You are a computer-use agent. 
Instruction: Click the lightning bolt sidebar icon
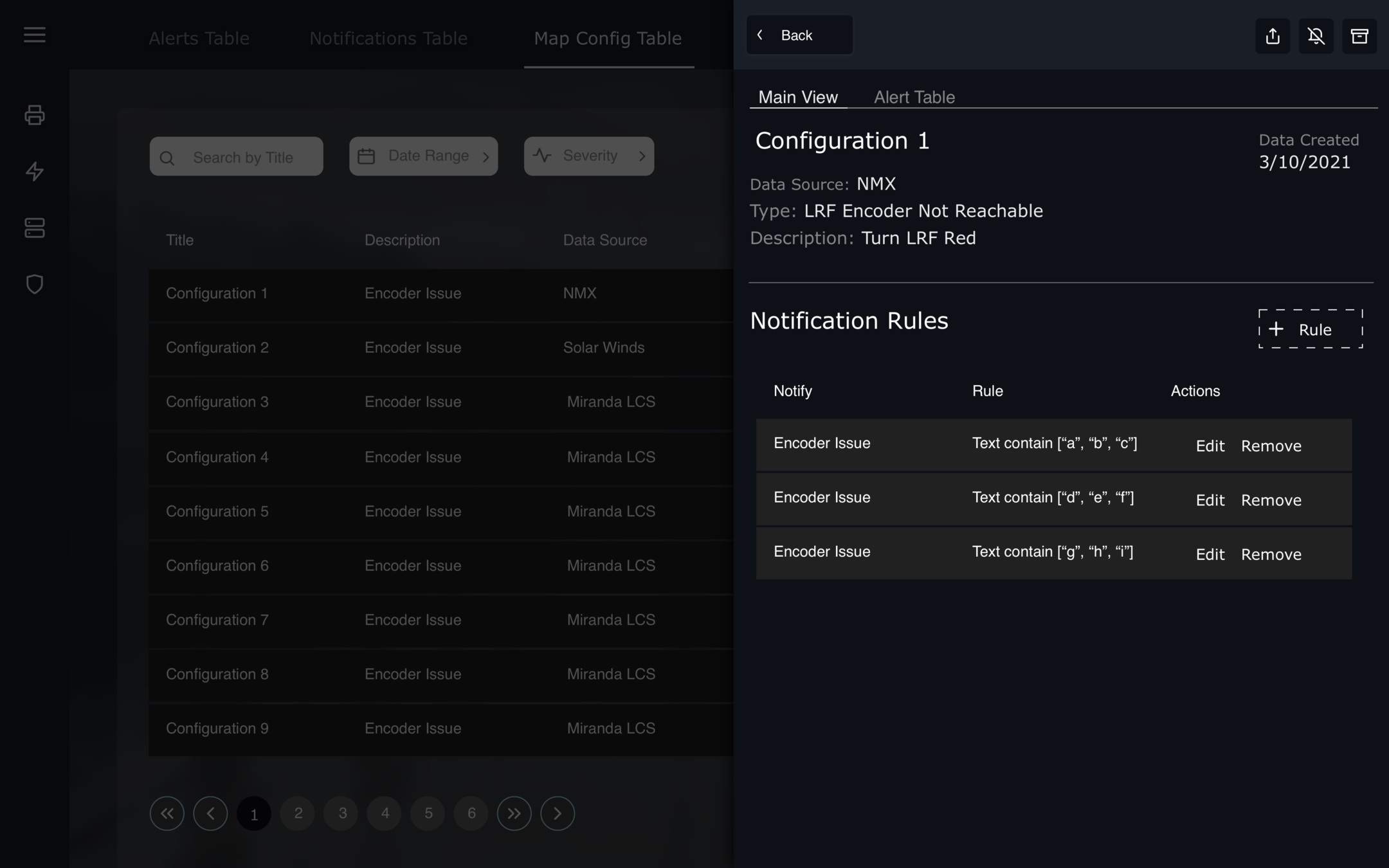pyautogui.click(x=35, y=171)
